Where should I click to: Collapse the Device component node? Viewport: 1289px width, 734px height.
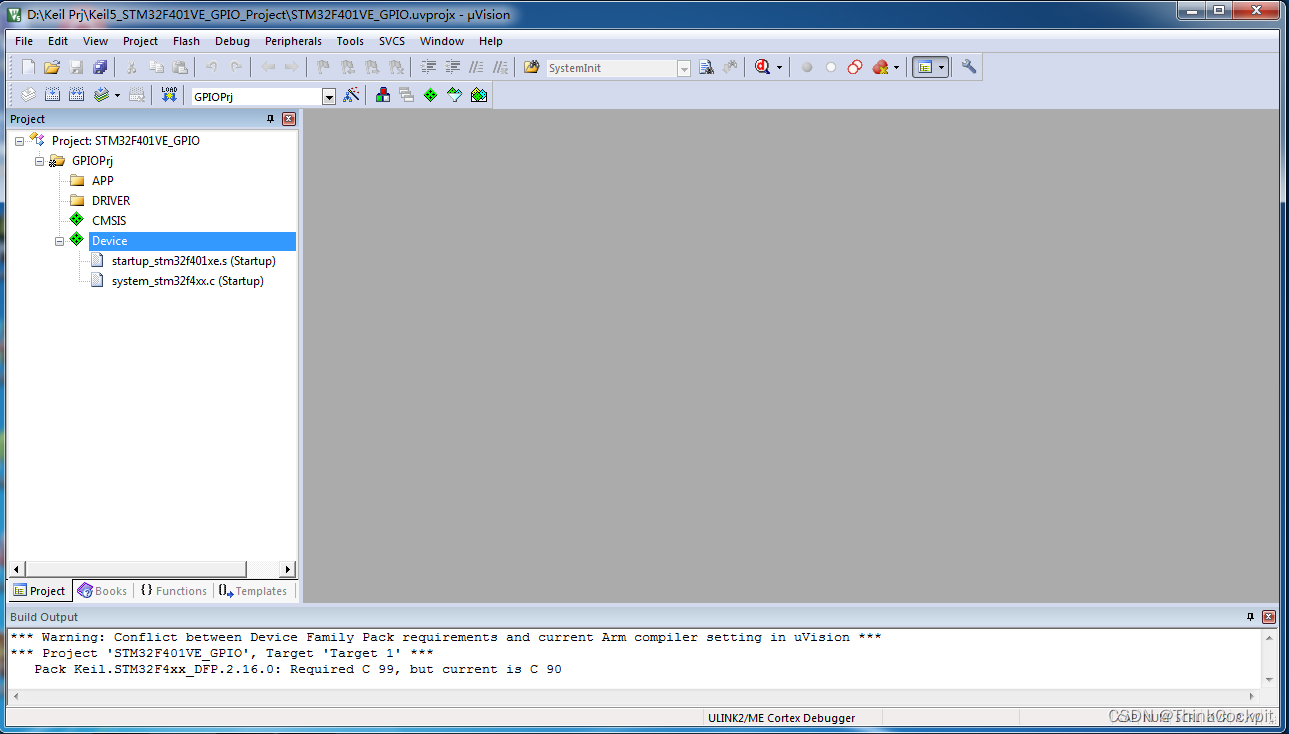coord(59,241)
